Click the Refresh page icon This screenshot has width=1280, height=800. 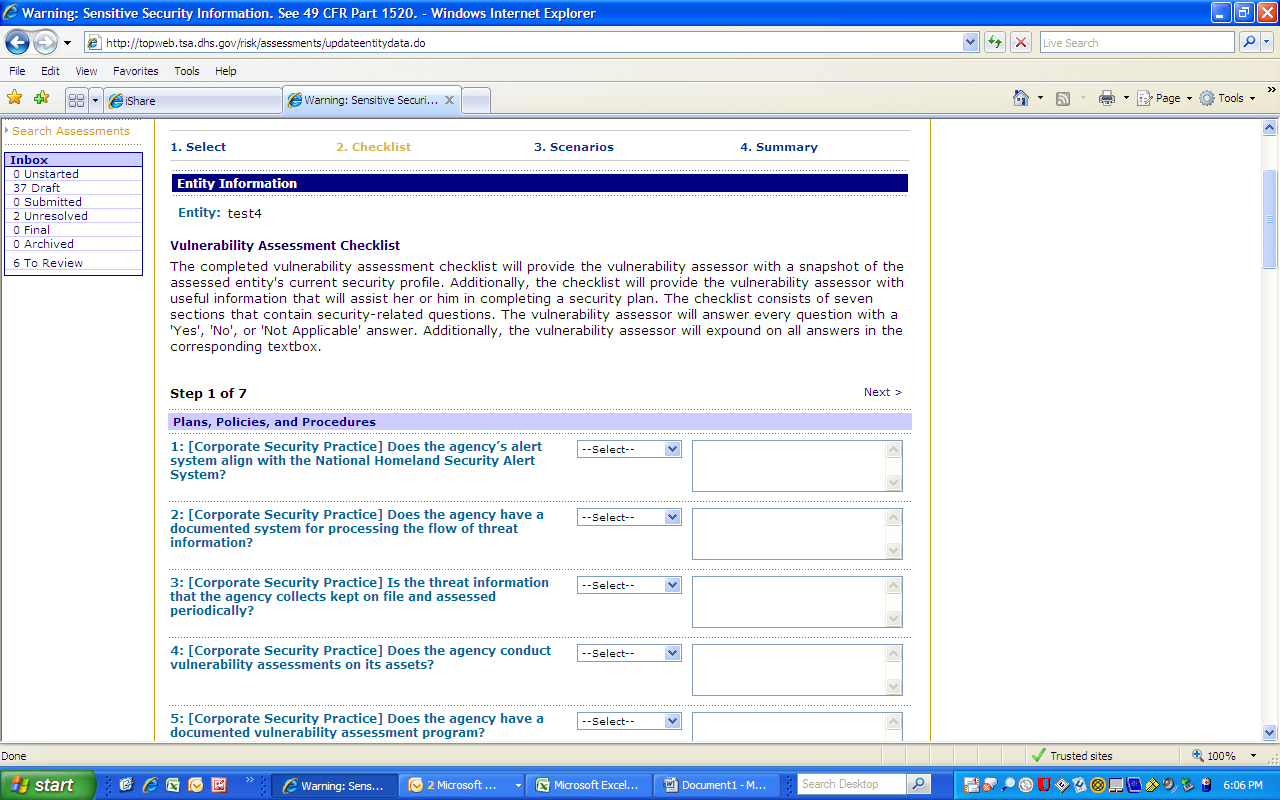tap(995, 43)
